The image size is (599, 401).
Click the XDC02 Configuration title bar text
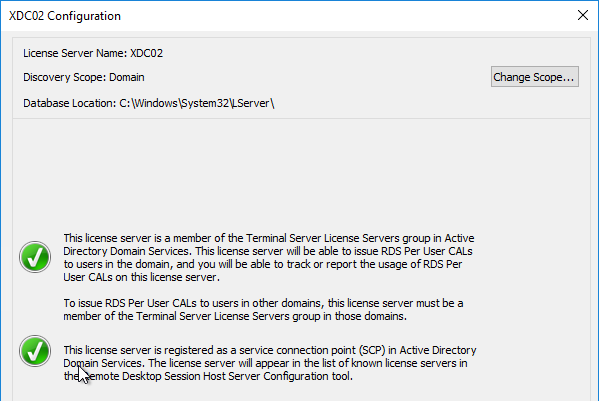click(65, 16)
